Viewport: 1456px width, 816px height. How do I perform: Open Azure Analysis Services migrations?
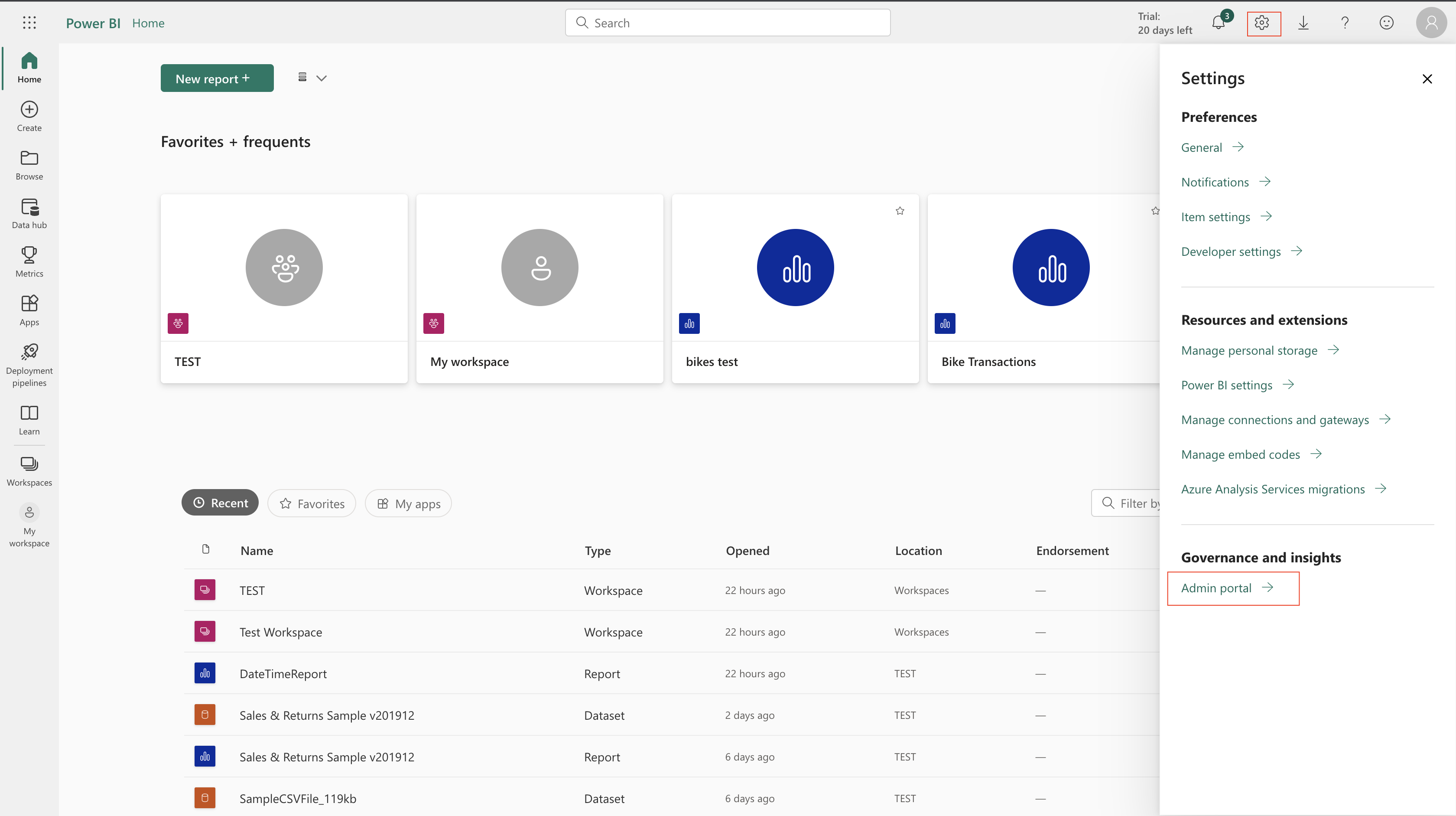[1284, 489]
